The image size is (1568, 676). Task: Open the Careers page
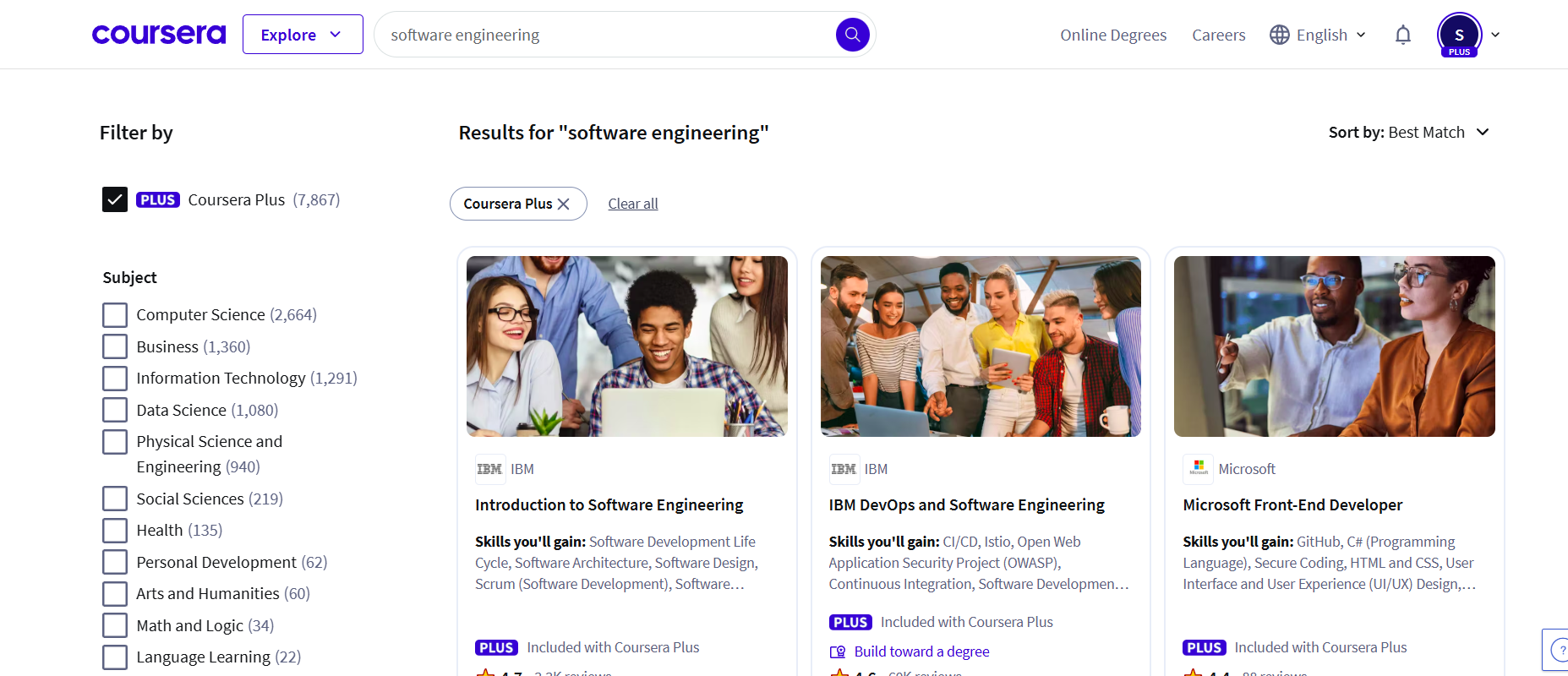coord(1218,35)
